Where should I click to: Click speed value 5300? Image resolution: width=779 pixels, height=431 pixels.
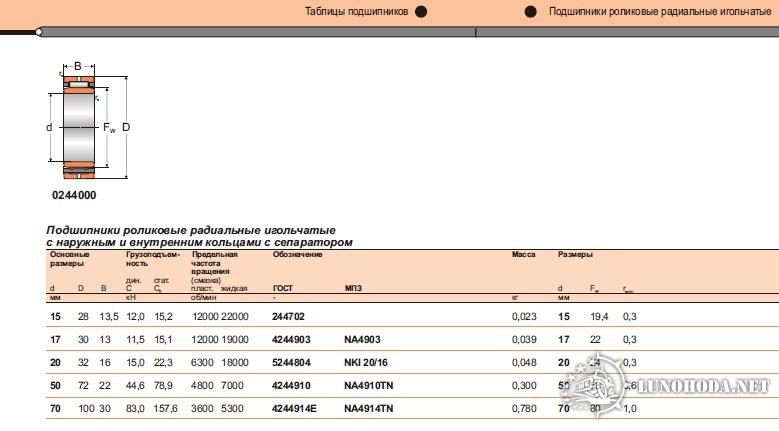(x=232, y=409)
